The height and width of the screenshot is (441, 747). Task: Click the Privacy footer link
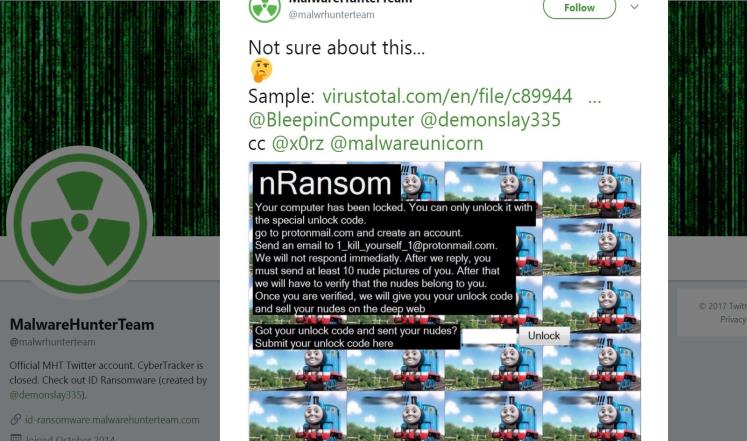tap(733, 320)
